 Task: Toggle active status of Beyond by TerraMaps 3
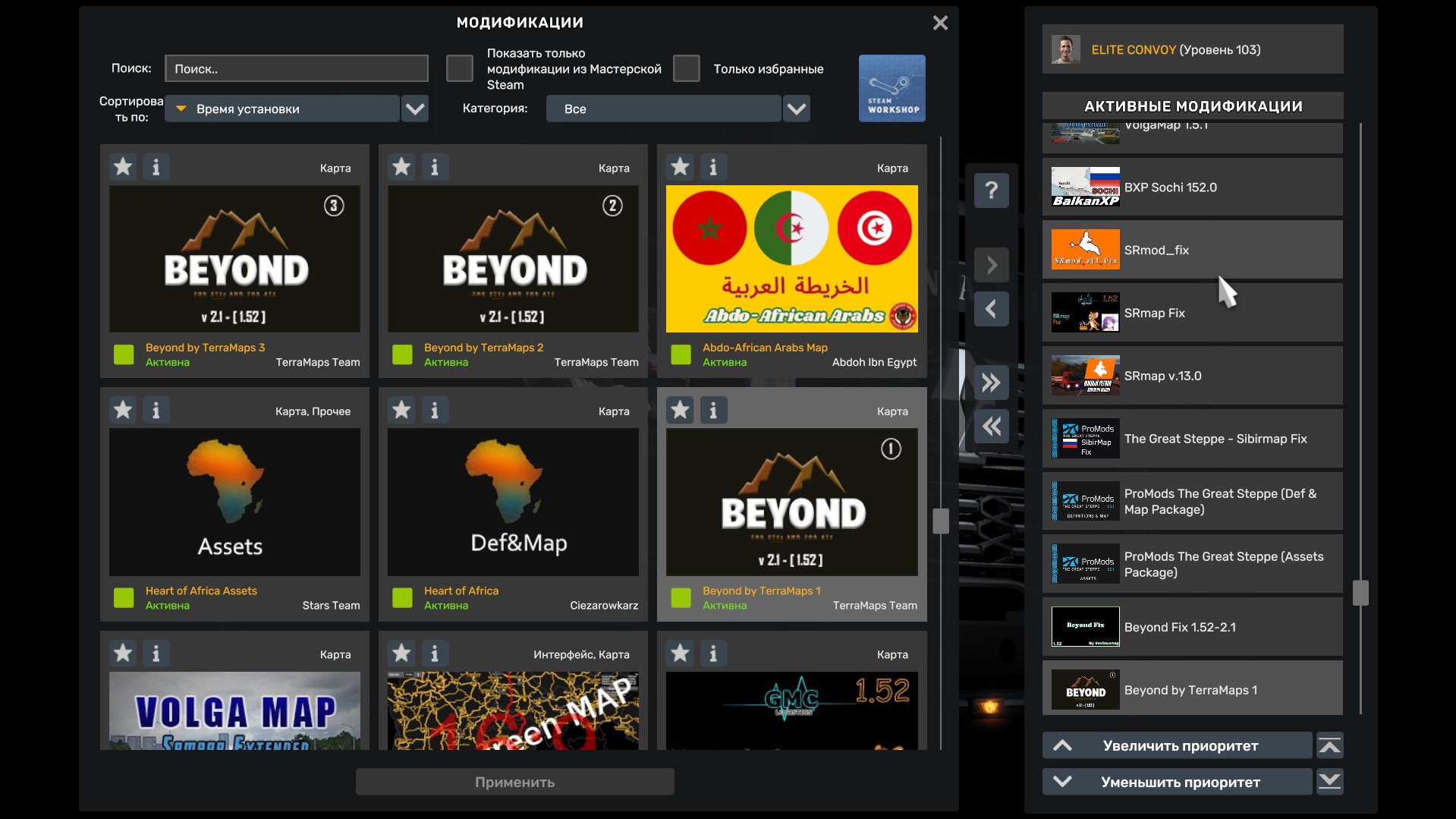(124, 354)
